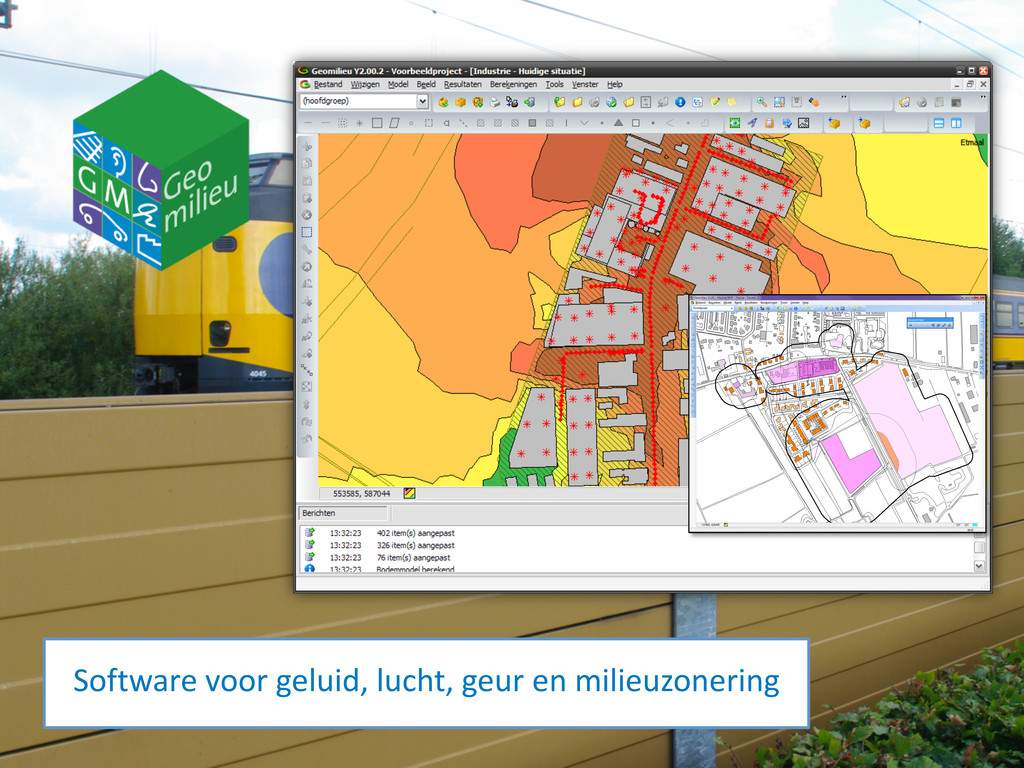Click the color legend icon beside coordinates
Screen dimensions: 1024x768
[409, 494]
